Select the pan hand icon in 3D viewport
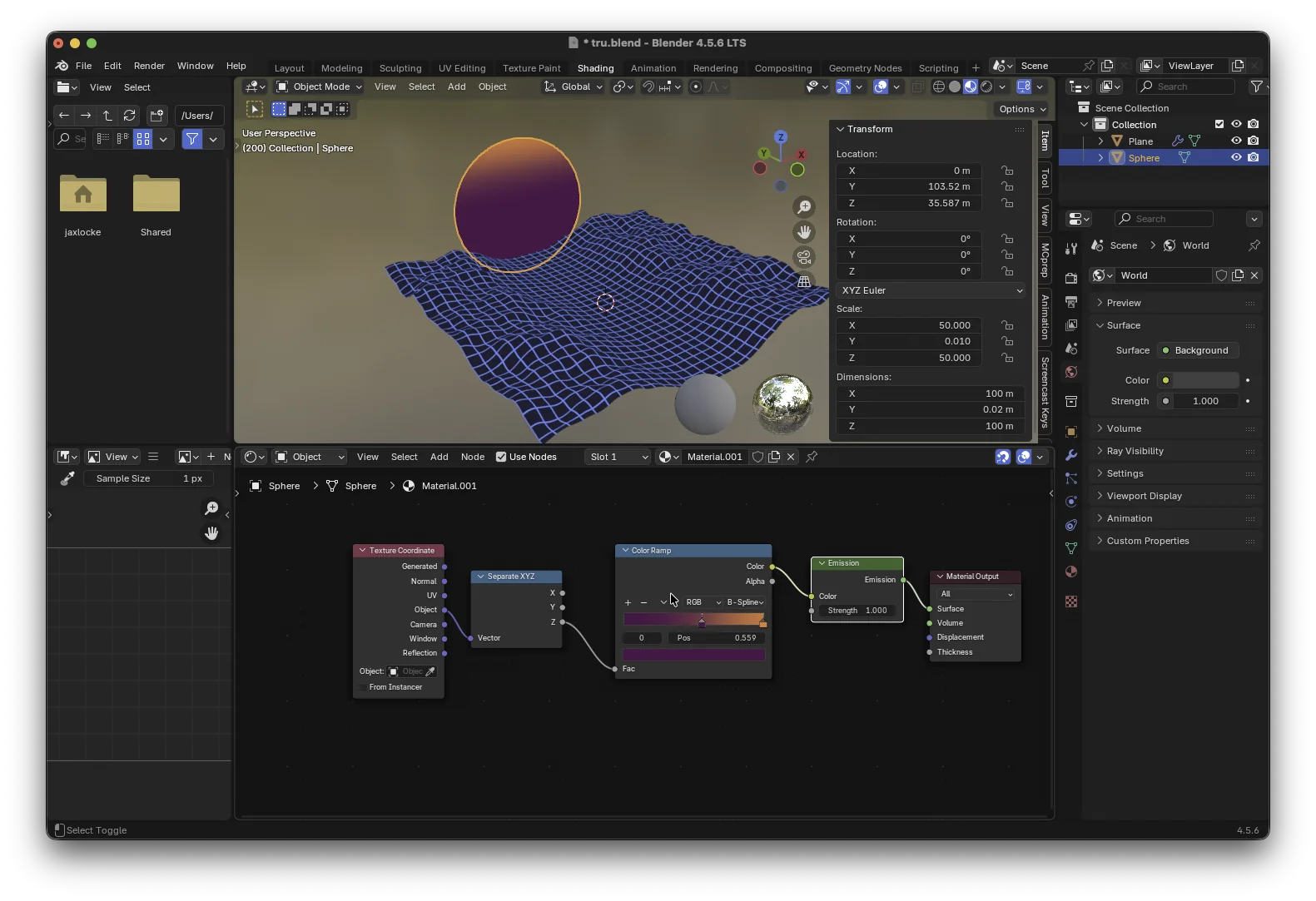Viewport: 1316px width, 901px height. click(804, 232)
